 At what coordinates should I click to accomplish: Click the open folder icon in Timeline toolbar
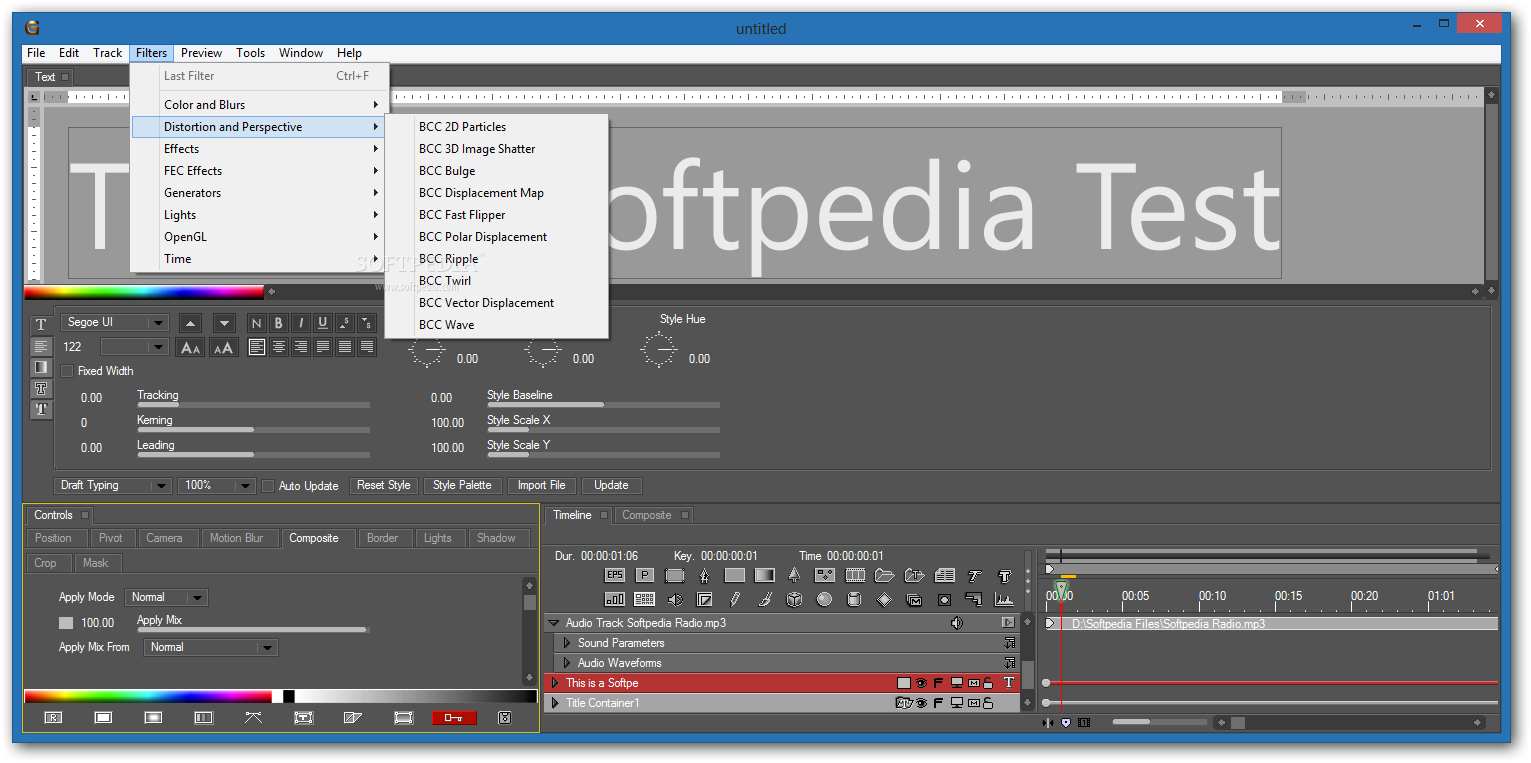pos(884,575)
